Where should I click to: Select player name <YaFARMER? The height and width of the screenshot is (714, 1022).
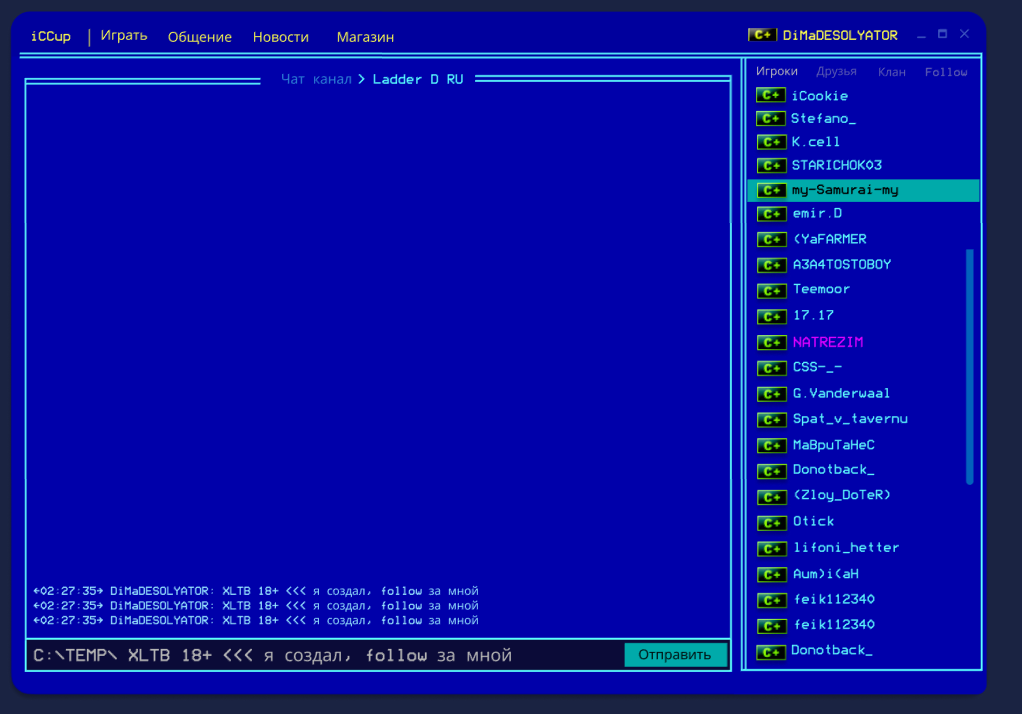pos(830,239)
